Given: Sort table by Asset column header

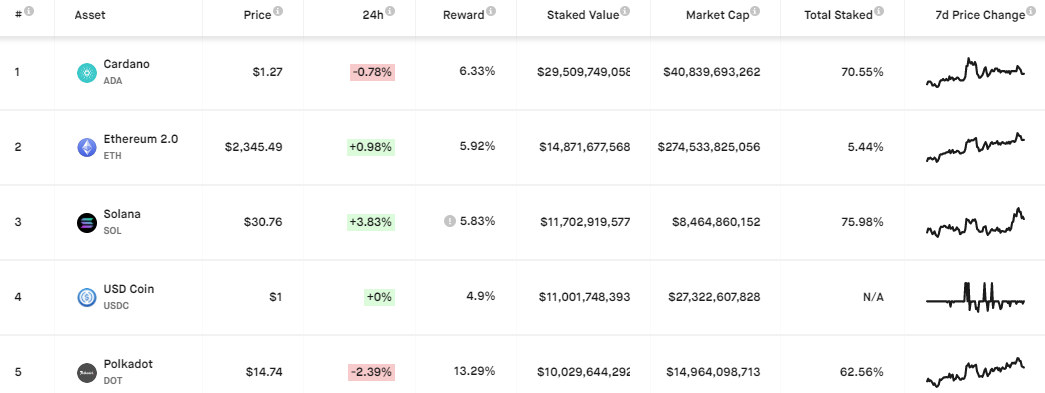Looking at the screenshot, I should tap(90, 15).
